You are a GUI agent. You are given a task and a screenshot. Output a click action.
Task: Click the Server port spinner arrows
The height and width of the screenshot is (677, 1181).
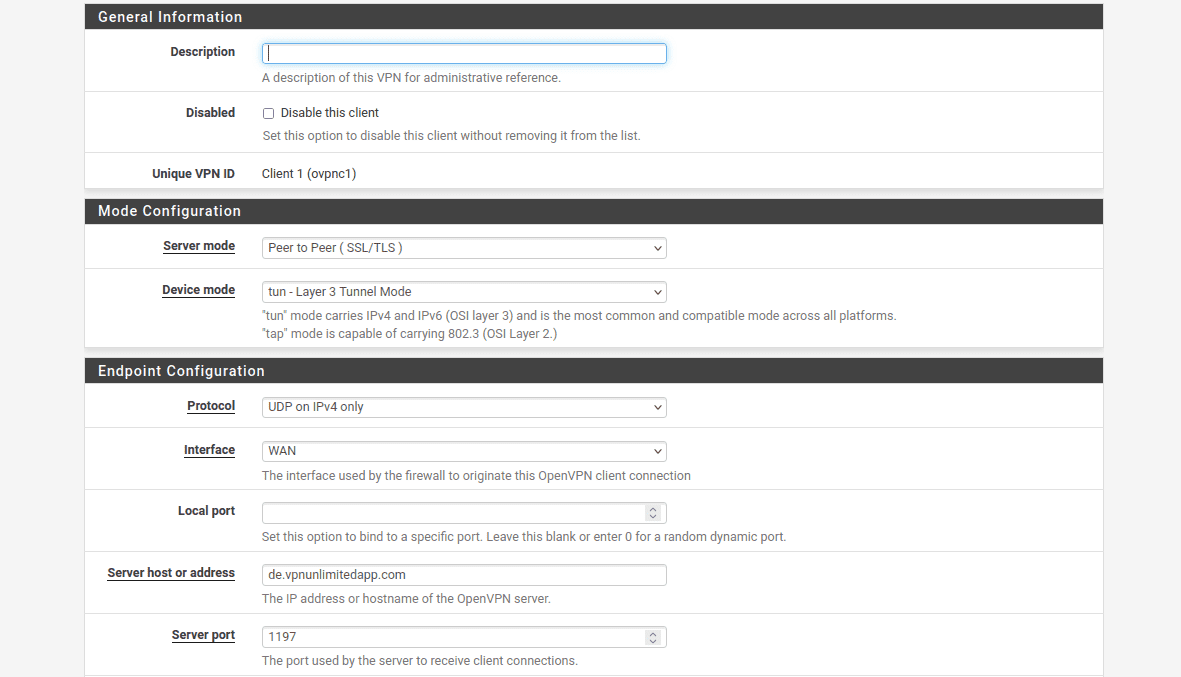[x=653, y=637]
